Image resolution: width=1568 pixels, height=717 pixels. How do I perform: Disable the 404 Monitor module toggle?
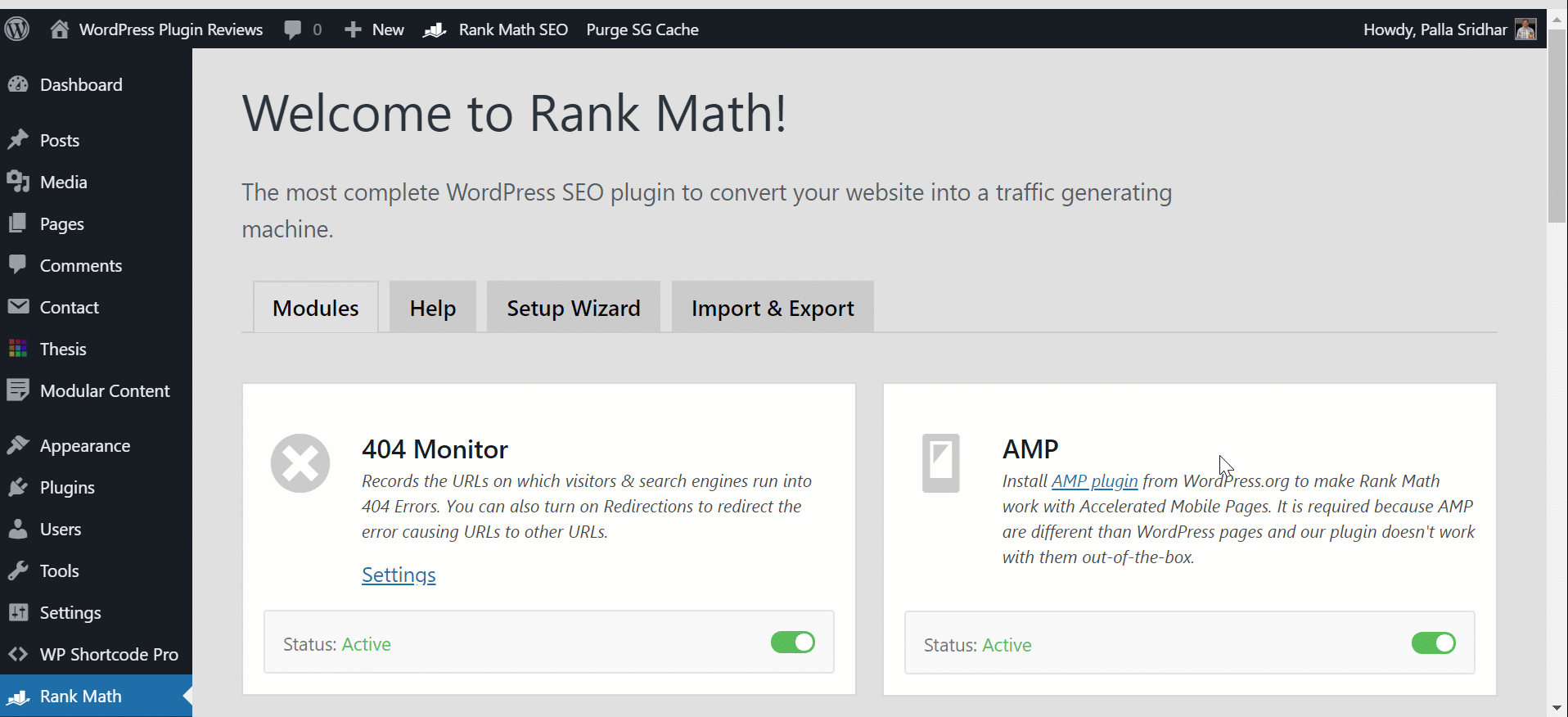[792, 643]
